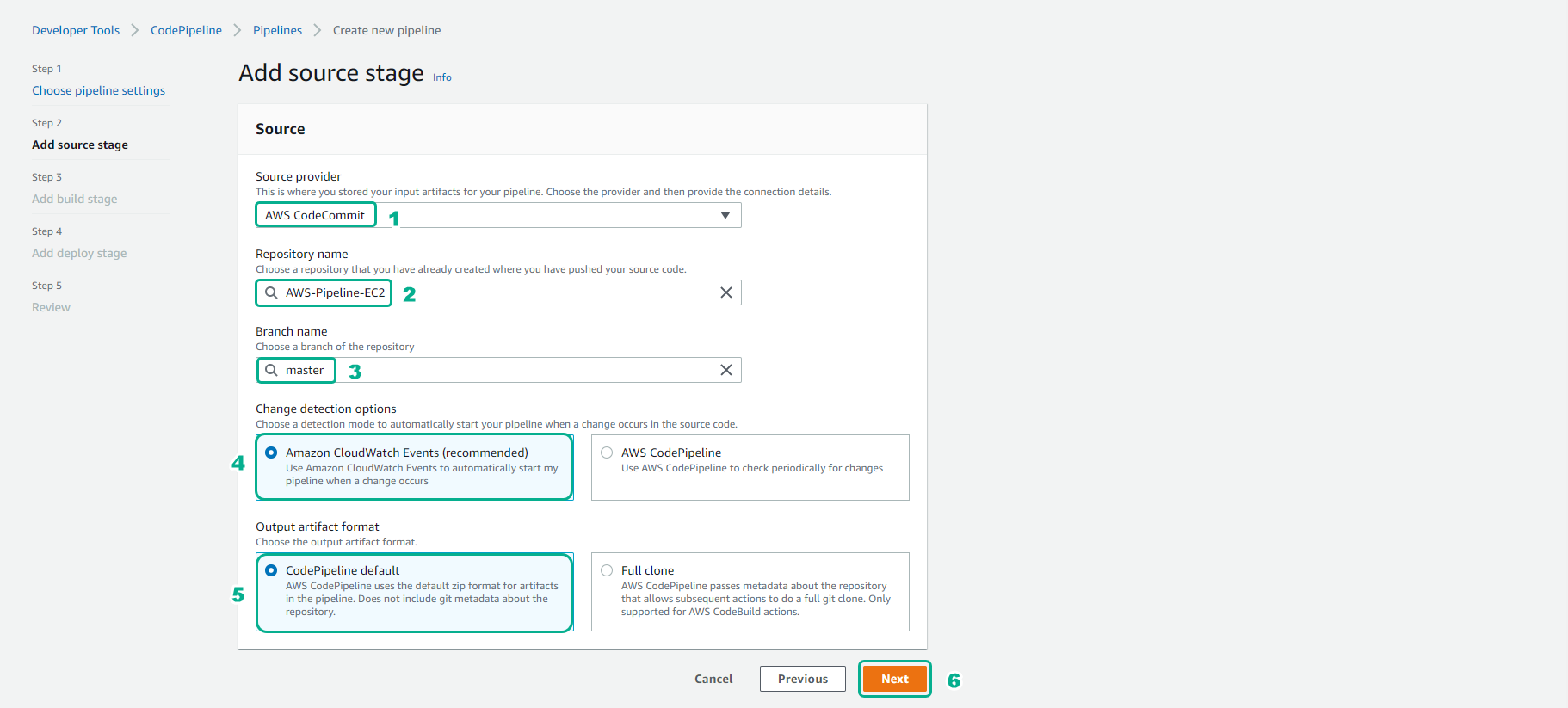The width and height of the screenshot is (1568, 708).
Task: Go back with the Previous button
Action: point(803,679)
